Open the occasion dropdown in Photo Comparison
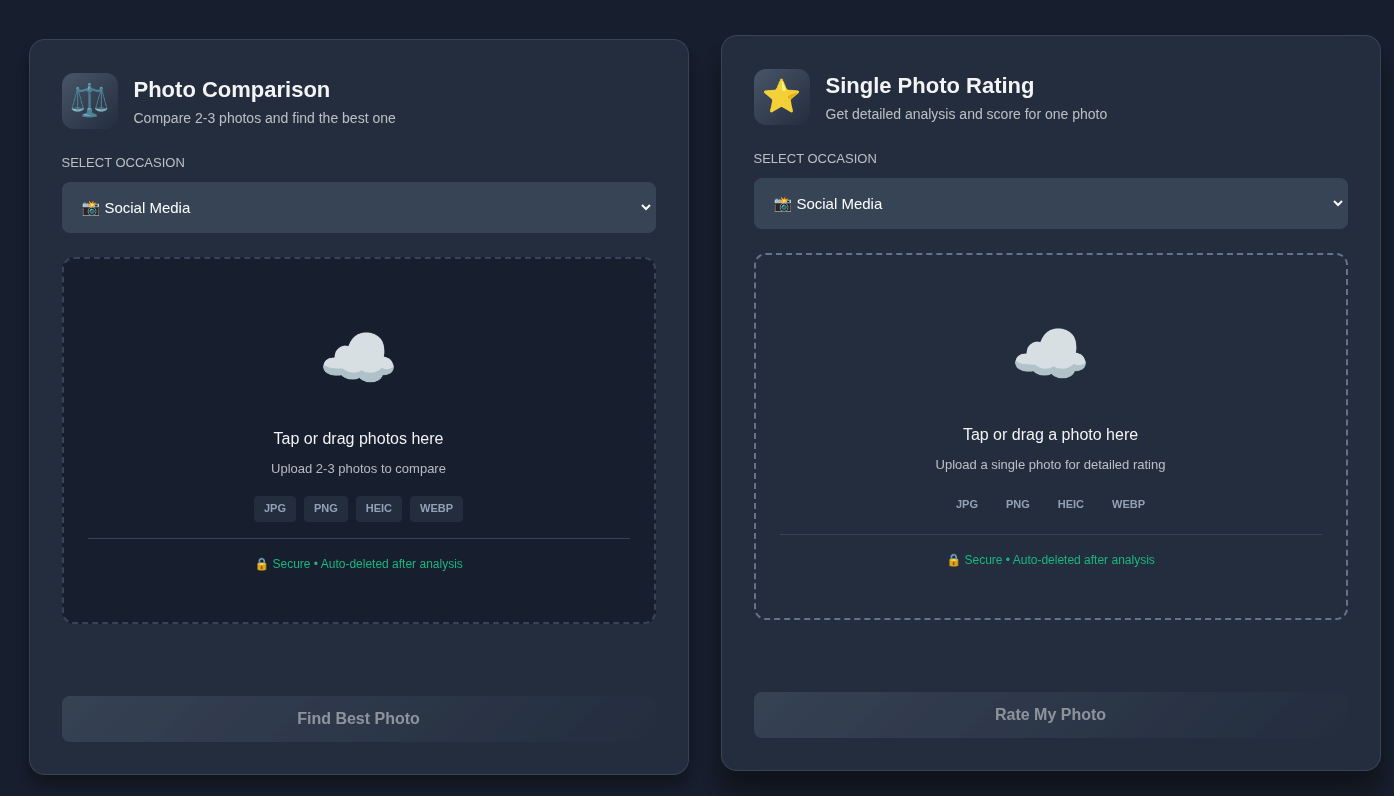This screenshot has height=796, width=1394. [x=358, y=208]
